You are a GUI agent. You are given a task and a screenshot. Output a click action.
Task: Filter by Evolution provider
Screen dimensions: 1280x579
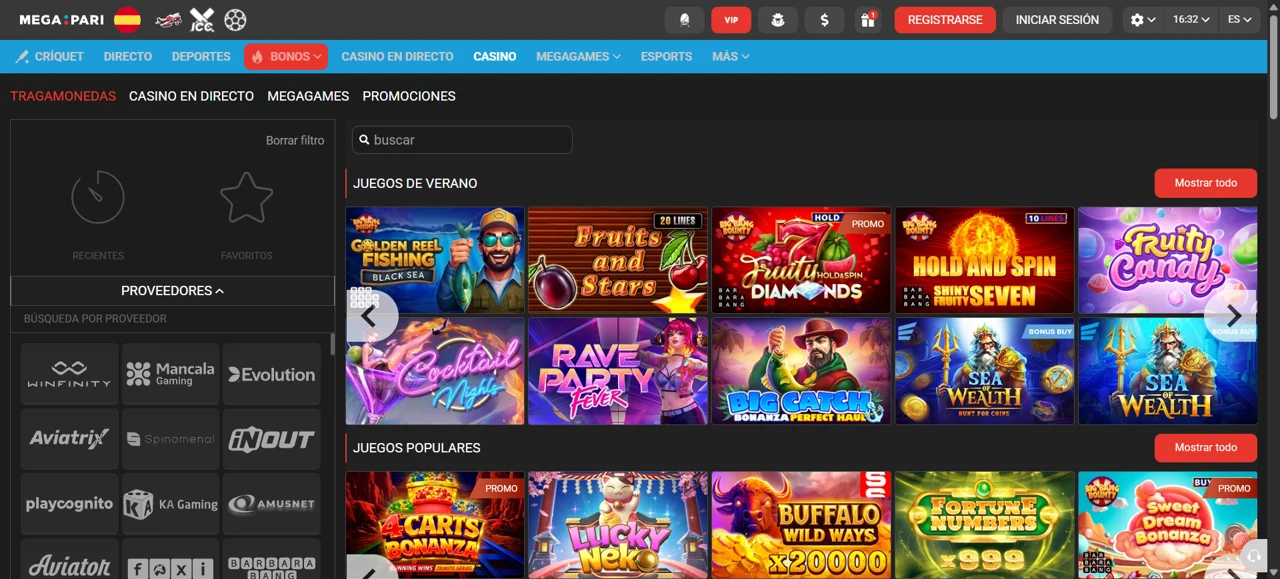click(272, 374)
